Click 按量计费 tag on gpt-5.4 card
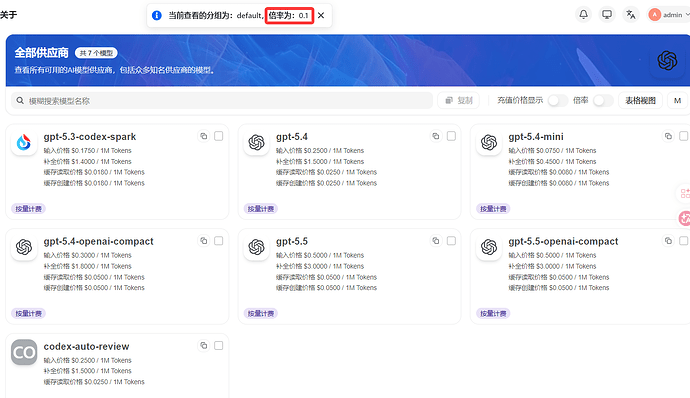This screenshot has height=398, width=690. (261, 209)
